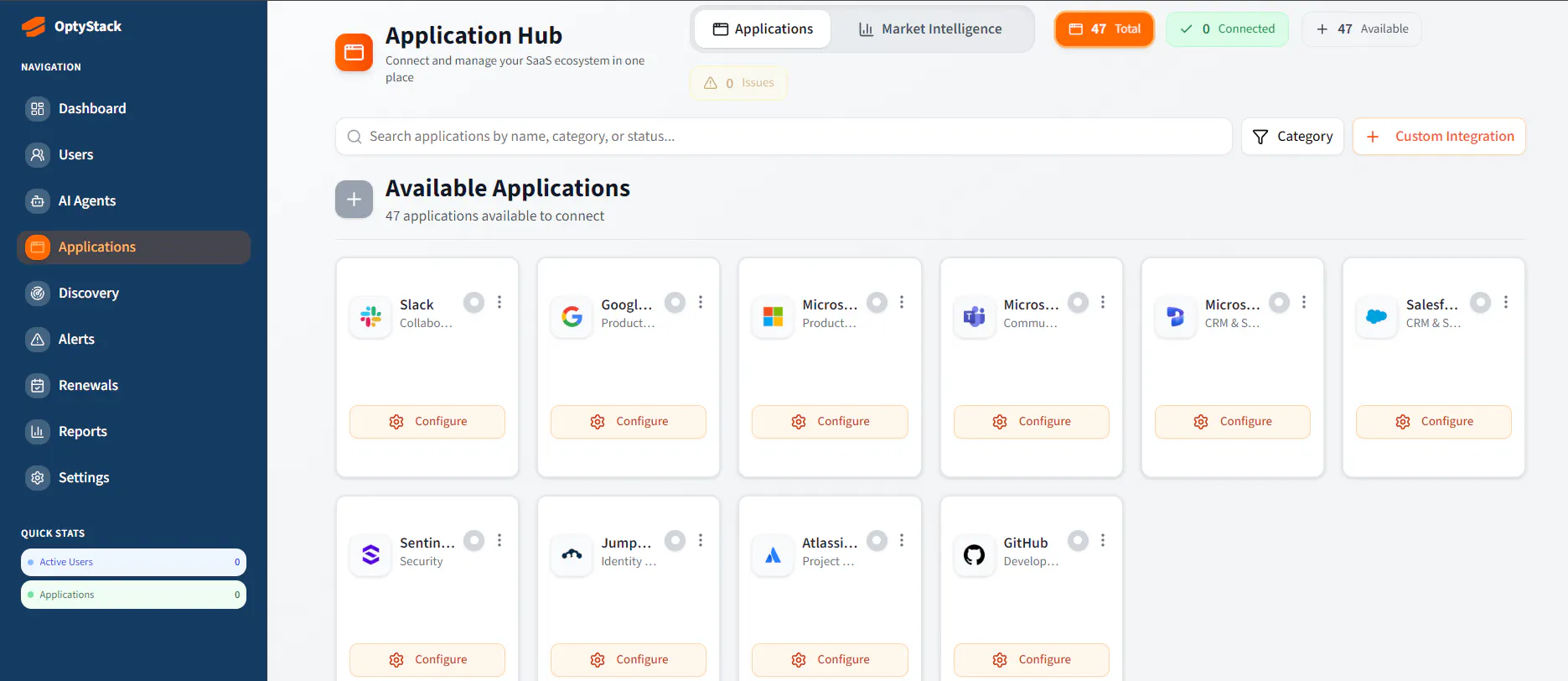Configure the Google application
Image resolution: width=1568 pixels, height=681 pixels.
[629, 422]
